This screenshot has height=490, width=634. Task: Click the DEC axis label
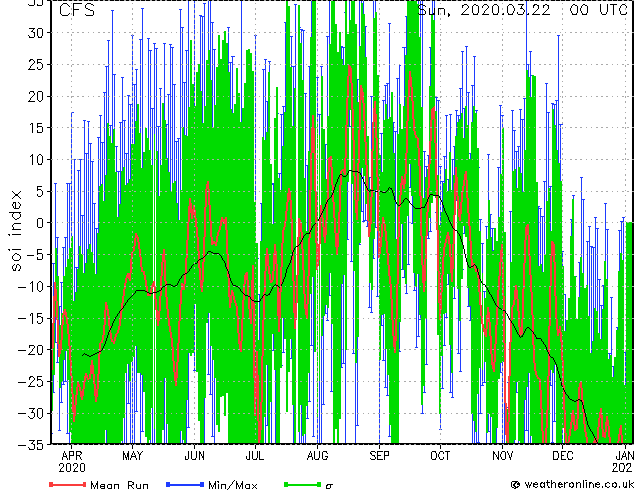563,456
